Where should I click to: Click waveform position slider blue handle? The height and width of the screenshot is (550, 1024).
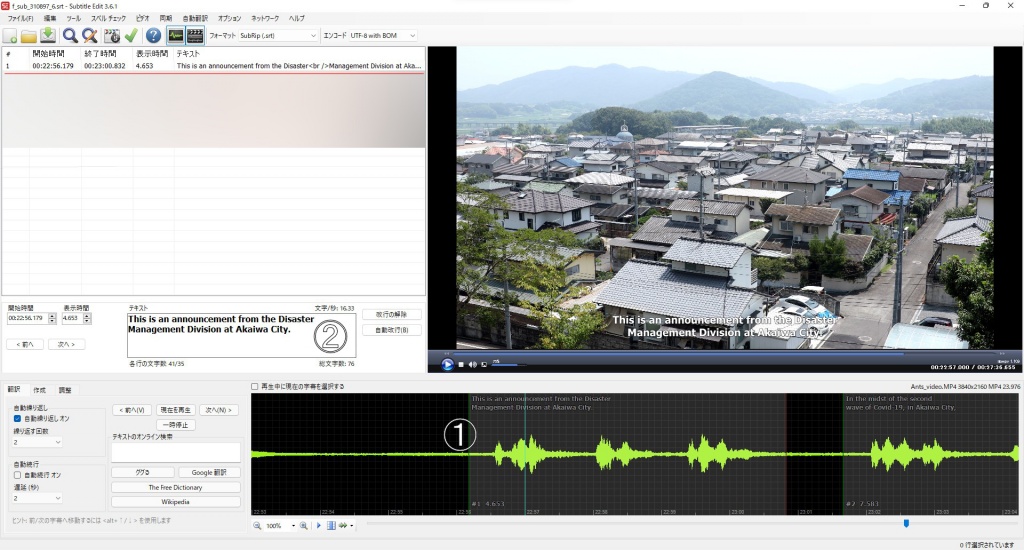[x=906, y=523]
